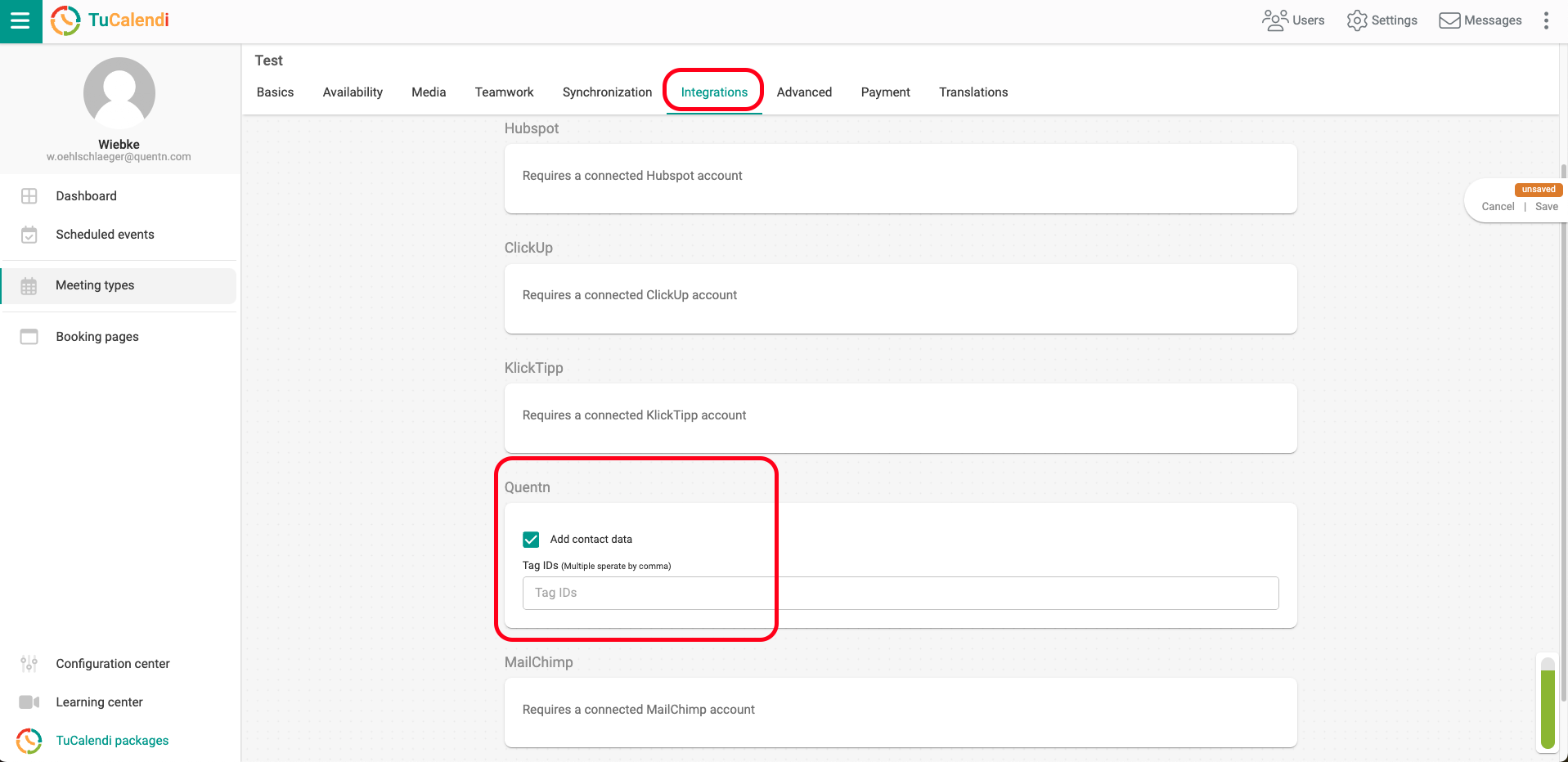Click 'Requires a connected MailChimp account' text
Screen dimensions: 1568x762
point(639,710)
